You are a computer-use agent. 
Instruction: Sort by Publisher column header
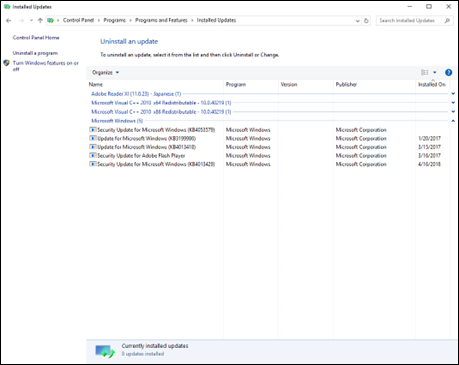coord(346,84)
